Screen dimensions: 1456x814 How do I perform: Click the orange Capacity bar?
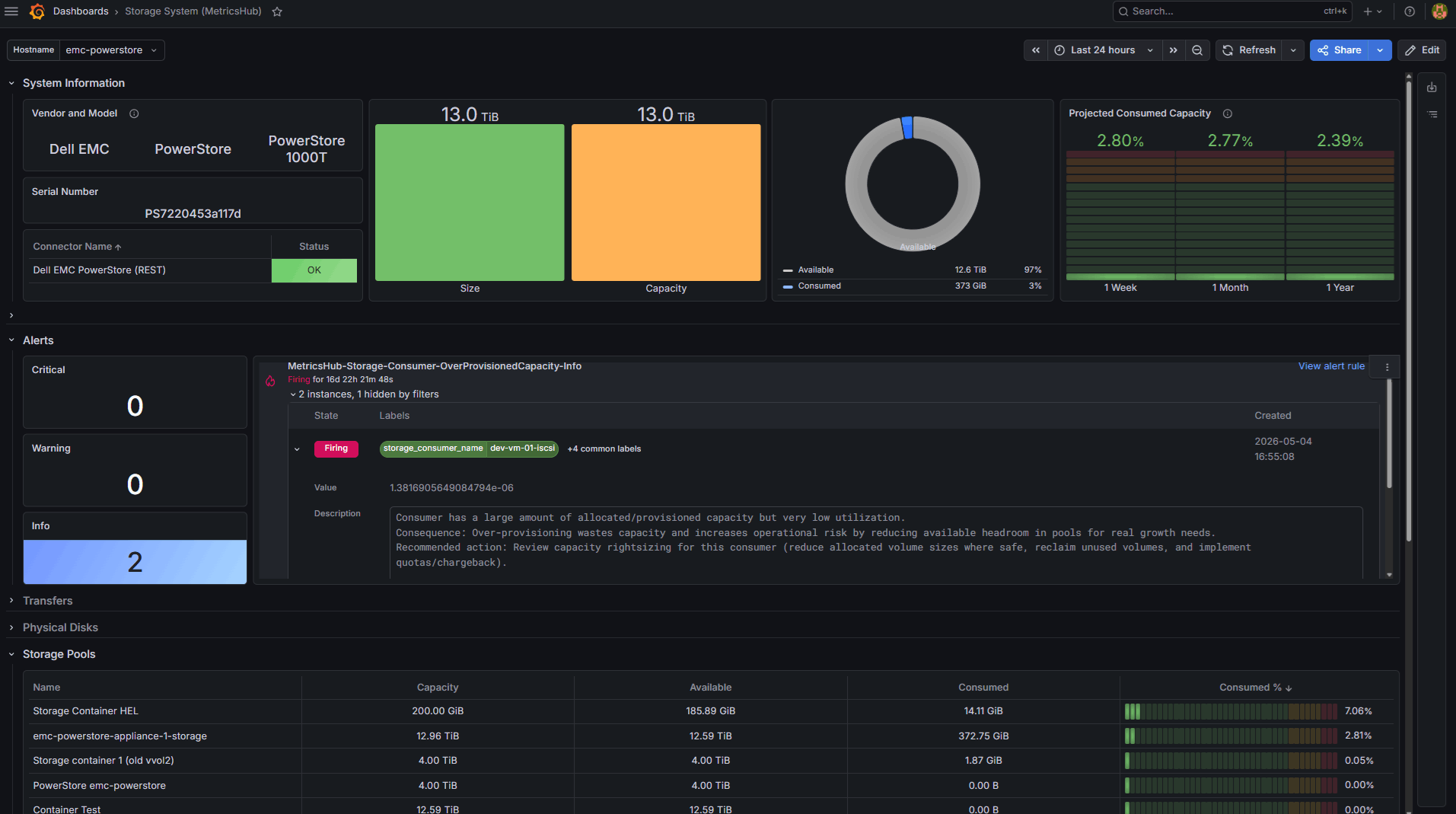coord(666,203)
